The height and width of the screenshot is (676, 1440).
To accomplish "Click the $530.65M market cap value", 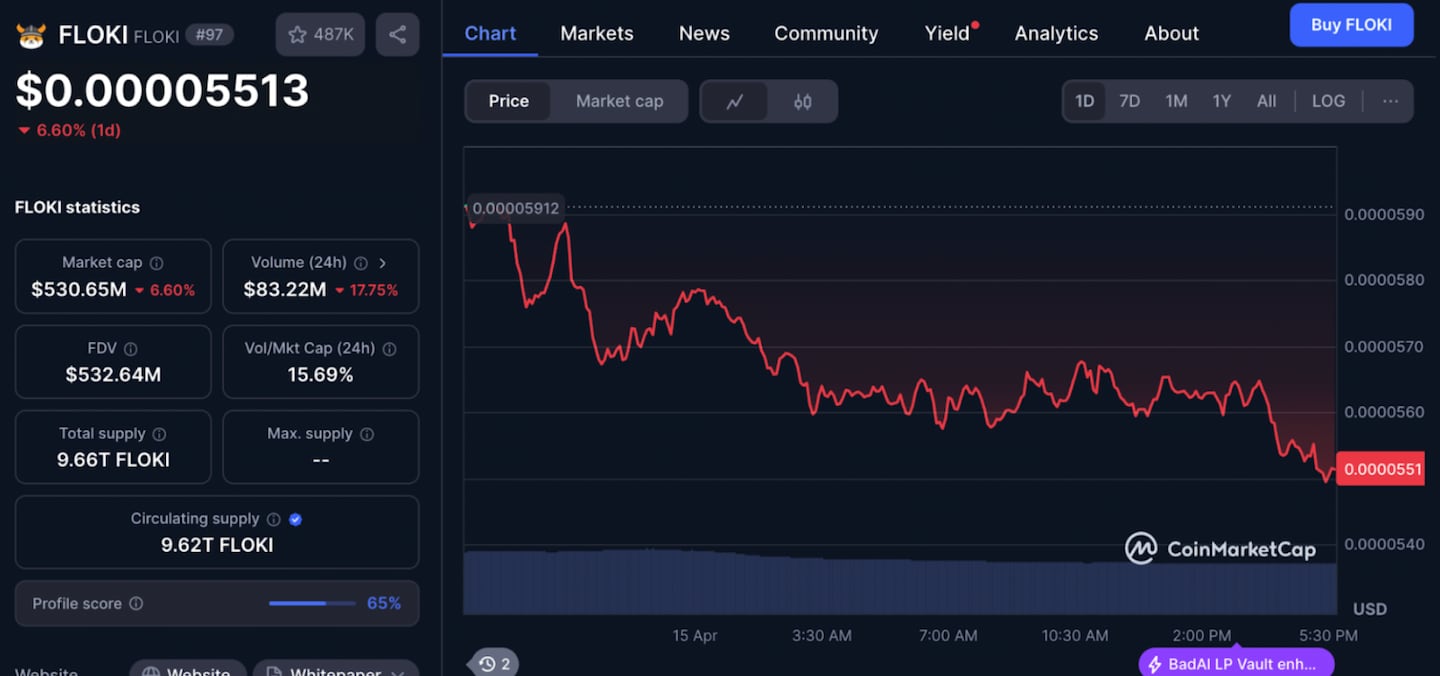I will coord(79,290).
